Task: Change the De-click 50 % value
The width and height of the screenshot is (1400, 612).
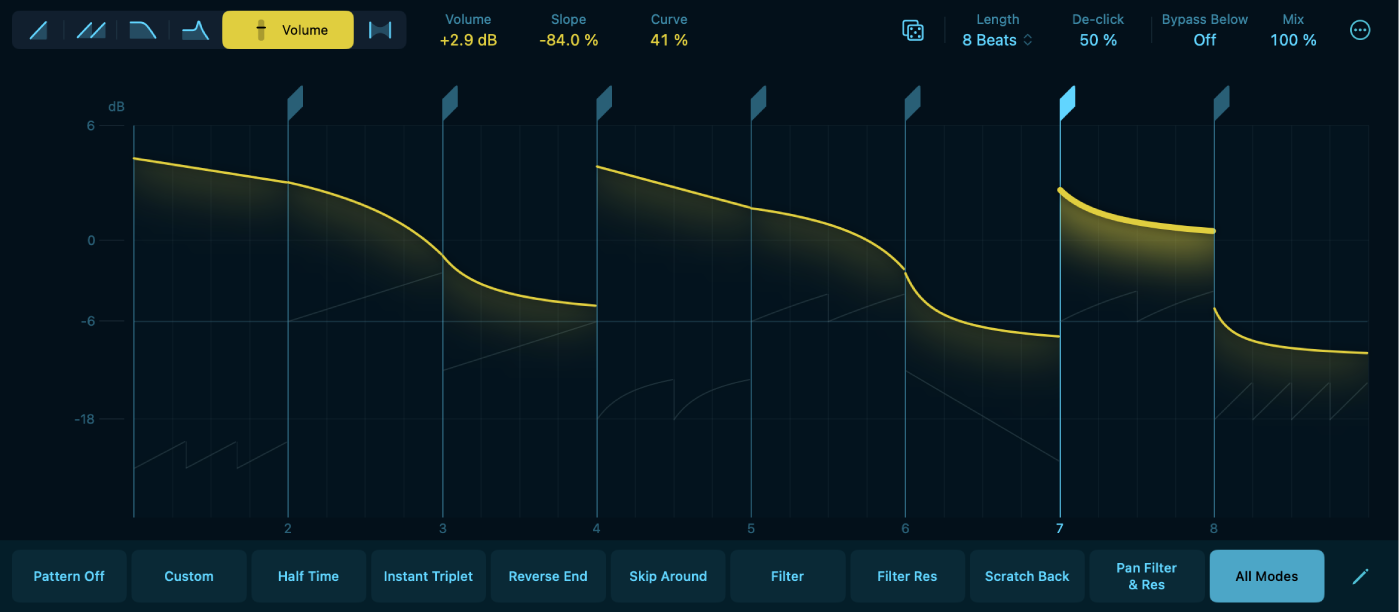Action: coord(1098,40)
